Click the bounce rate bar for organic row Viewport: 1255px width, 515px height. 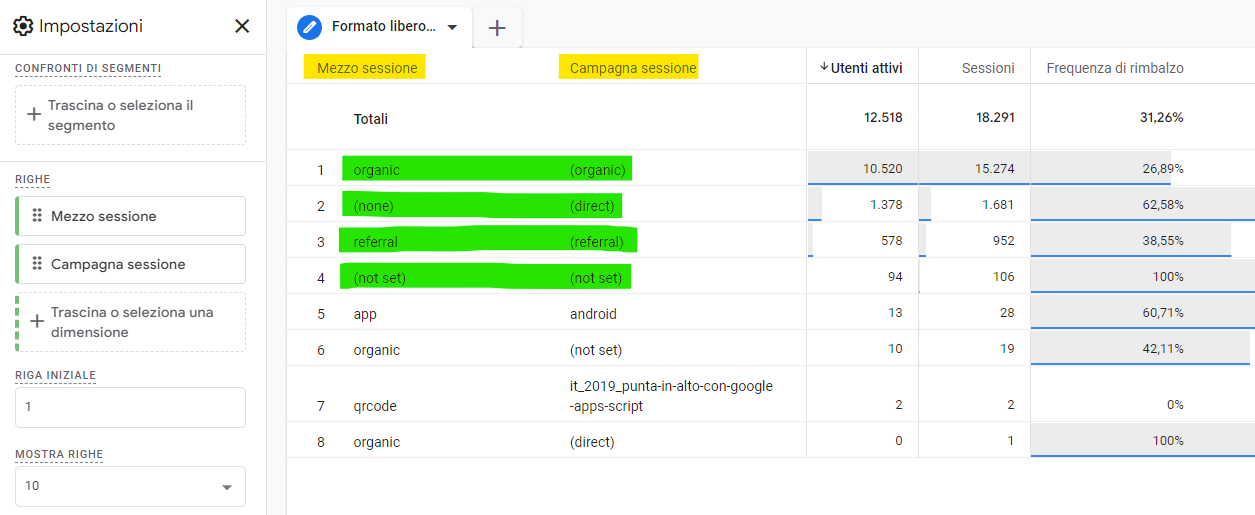1100,170
